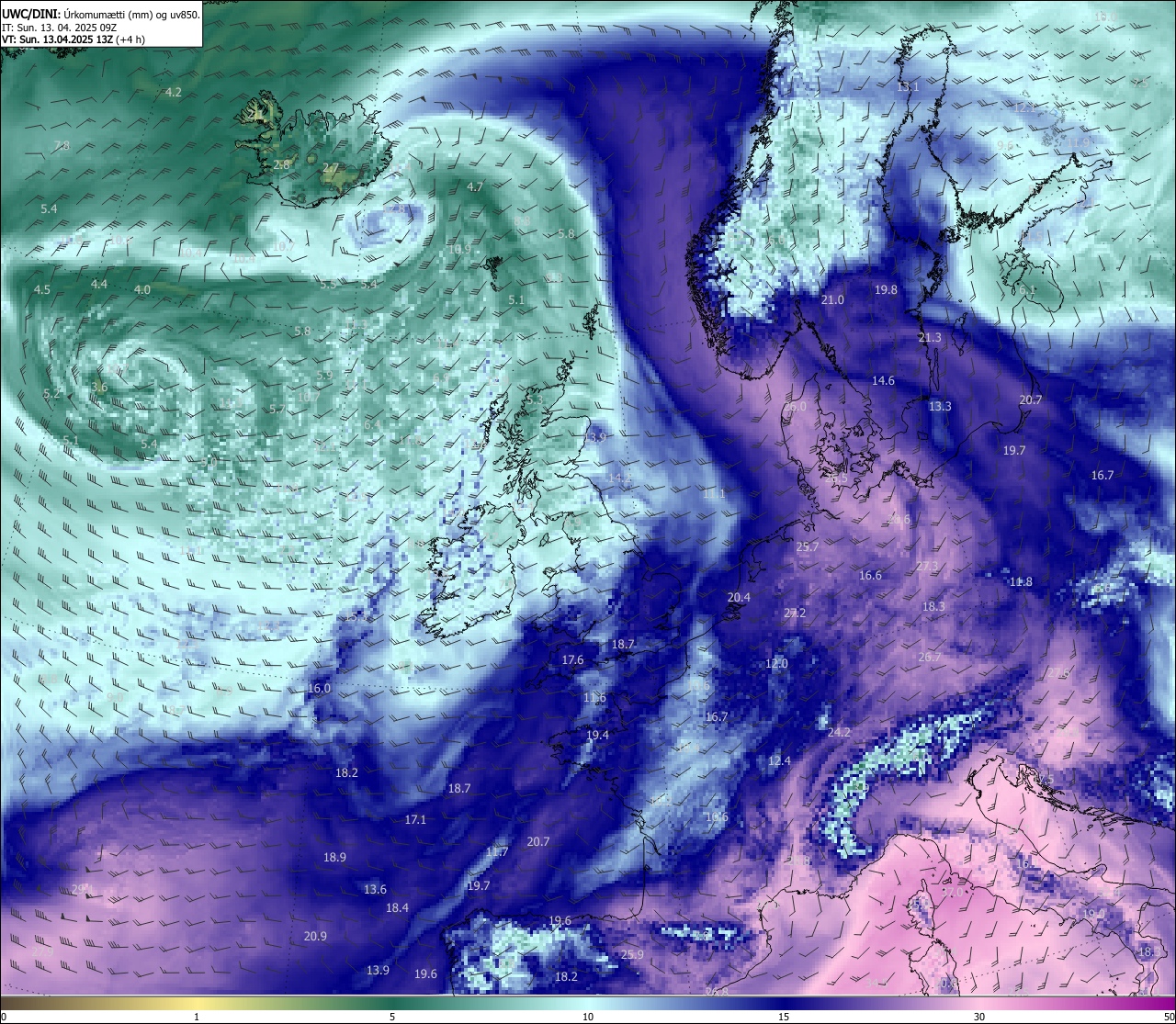Image resolution: width=1176 pixels, height=1024 pixels.
Task: Click the 4.5 value label
Action: (x=42, y=289)
